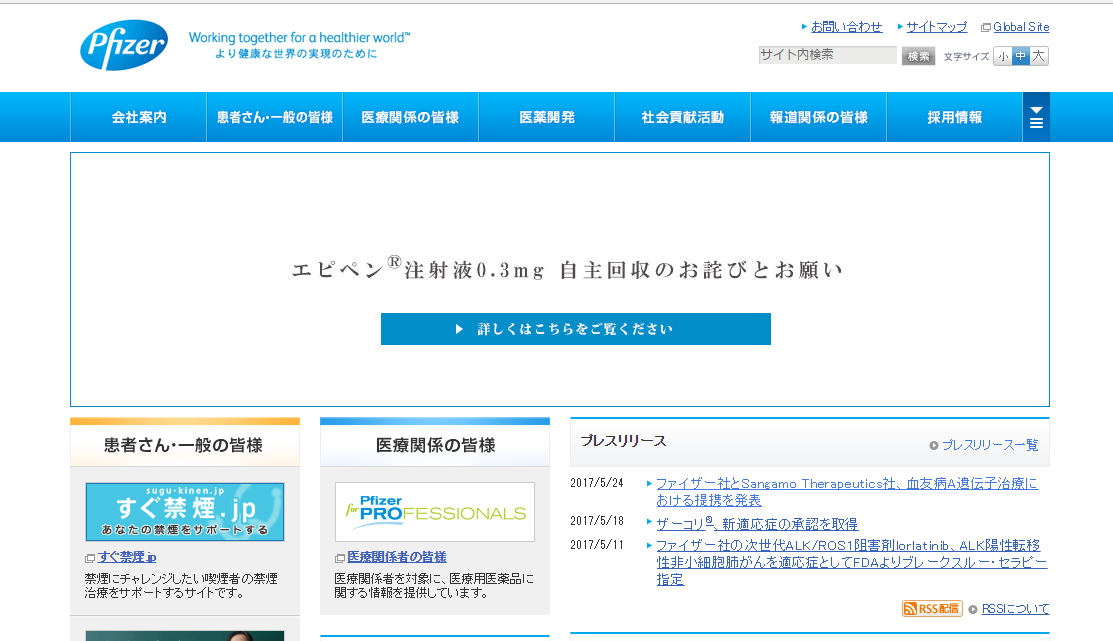Viewport: 1113px width, 641px height.
Task: Open the 医療関係者の皆様 text link
Action: click(397, 557)
